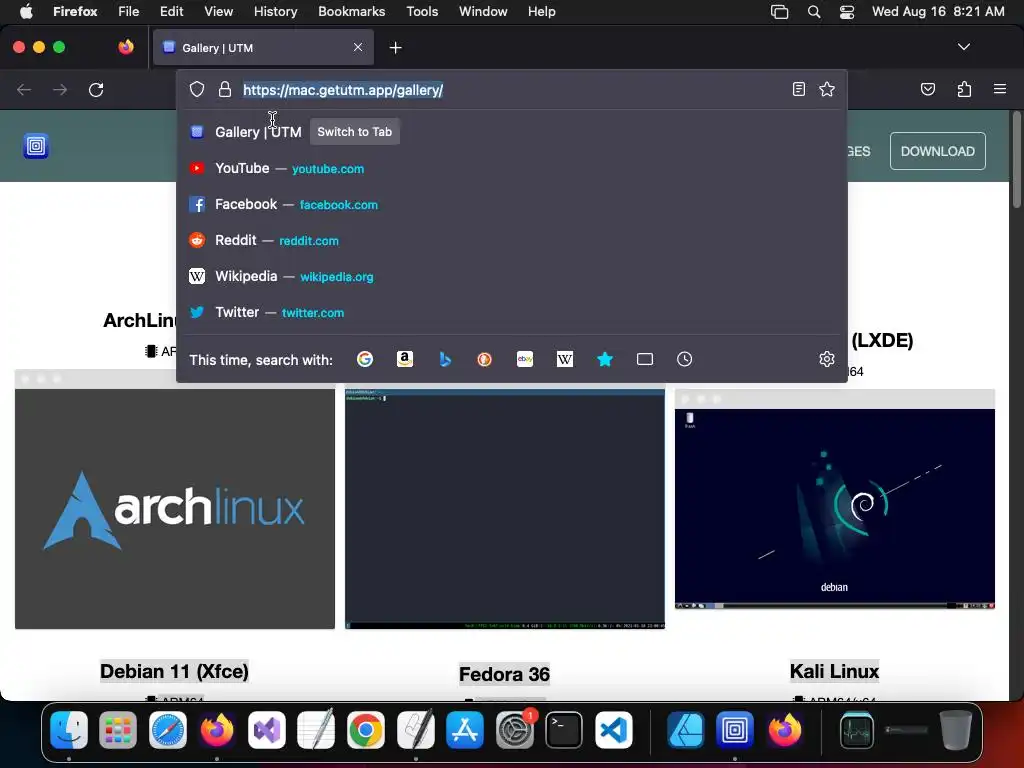Search this time with Wikipedia icon
Viewport: 1024px width, 768px height.
click(565, 359)
